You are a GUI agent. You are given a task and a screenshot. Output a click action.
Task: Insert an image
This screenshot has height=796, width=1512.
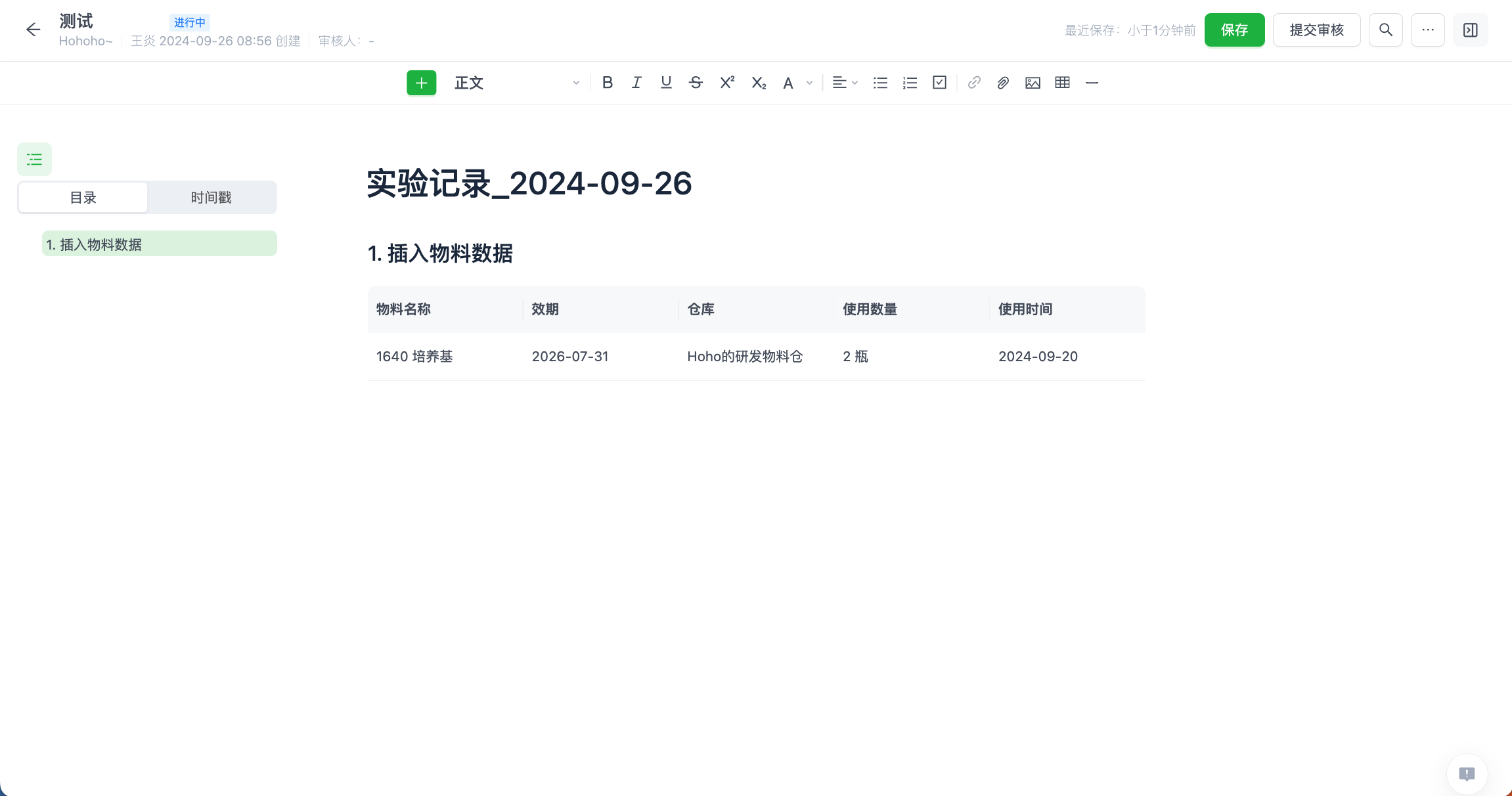coord(1033,83)
